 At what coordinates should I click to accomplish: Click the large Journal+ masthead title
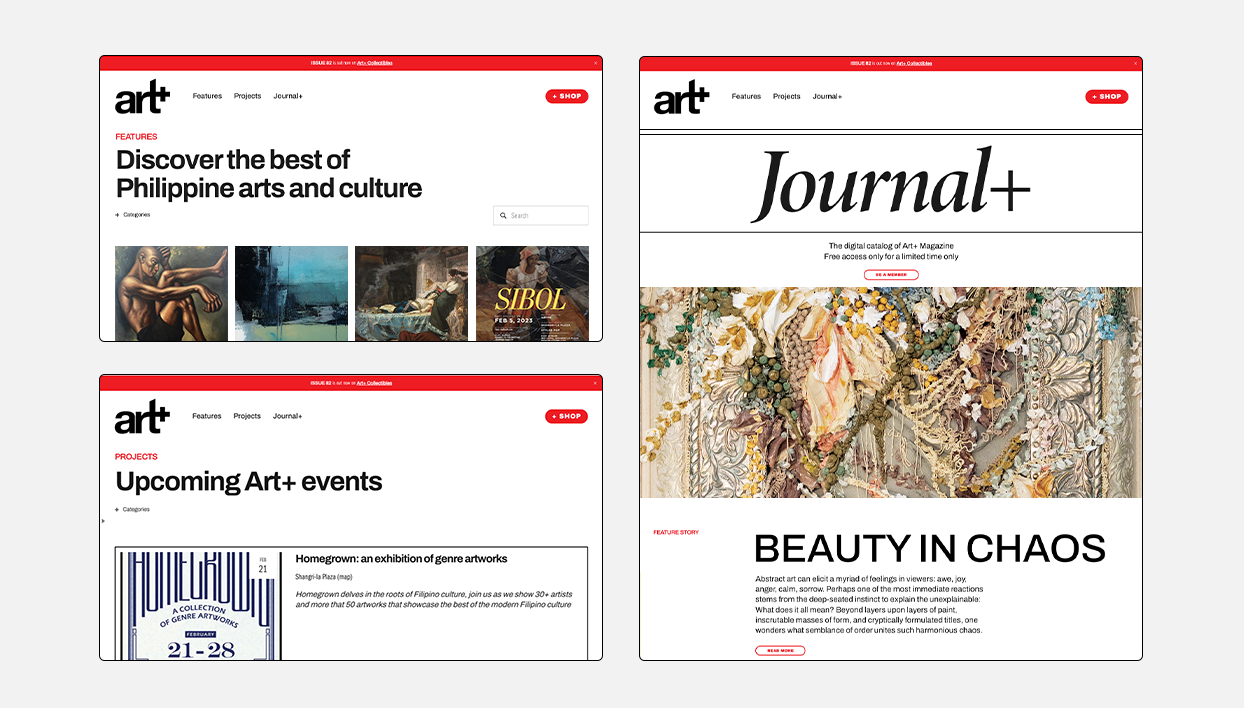pyautogui.click(x=890, y=185)
